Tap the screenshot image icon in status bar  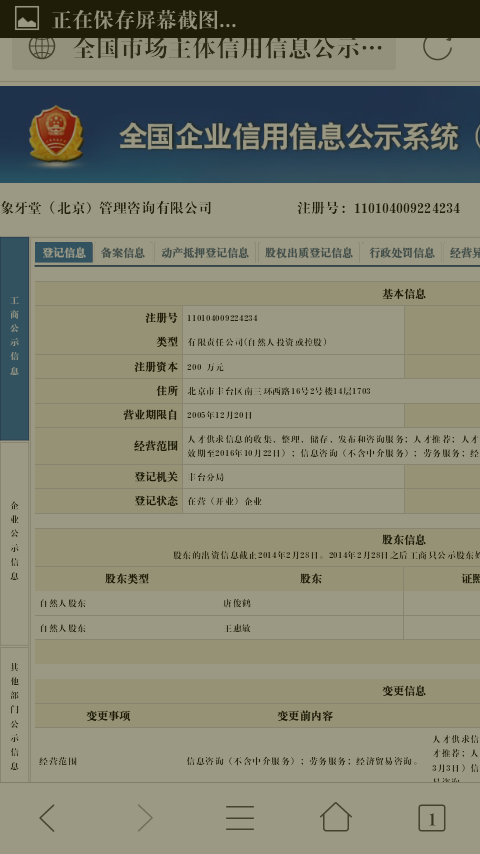(27, 18)
